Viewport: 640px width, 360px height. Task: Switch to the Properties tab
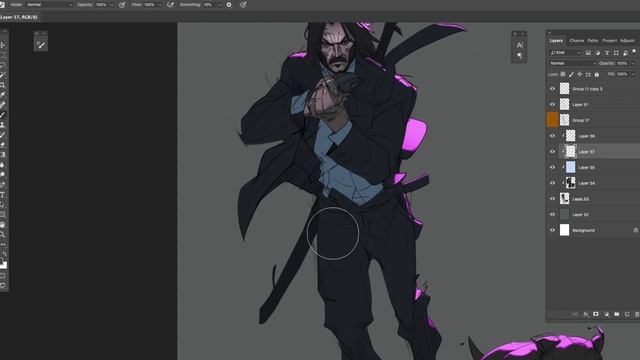609,40
